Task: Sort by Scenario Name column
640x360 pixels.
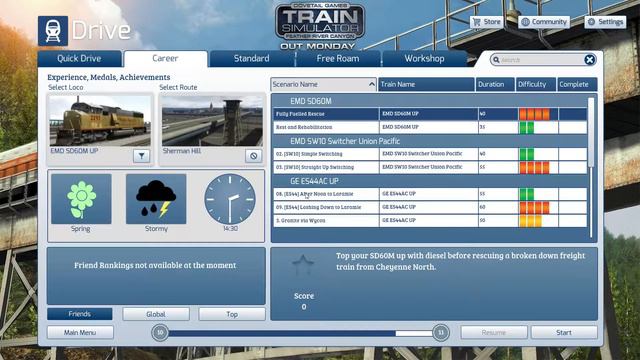Action: [x=323, y=84]
